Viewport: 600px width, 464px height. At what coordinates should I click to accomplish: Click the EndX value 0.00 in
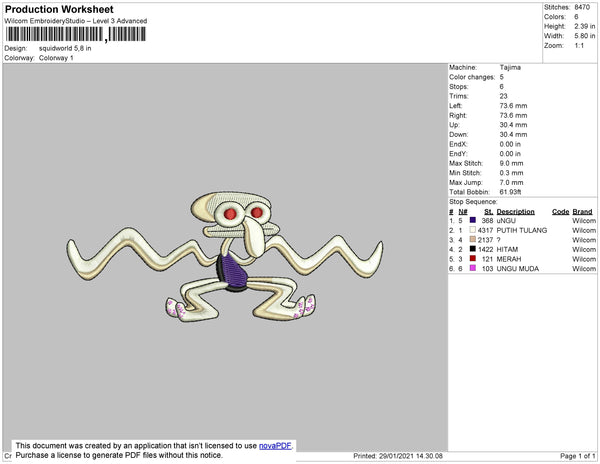coord(510,144)
